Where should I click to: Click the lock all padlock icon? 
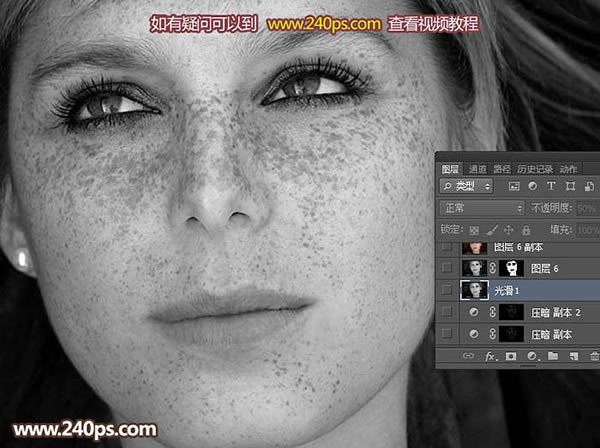coord(526,230)
